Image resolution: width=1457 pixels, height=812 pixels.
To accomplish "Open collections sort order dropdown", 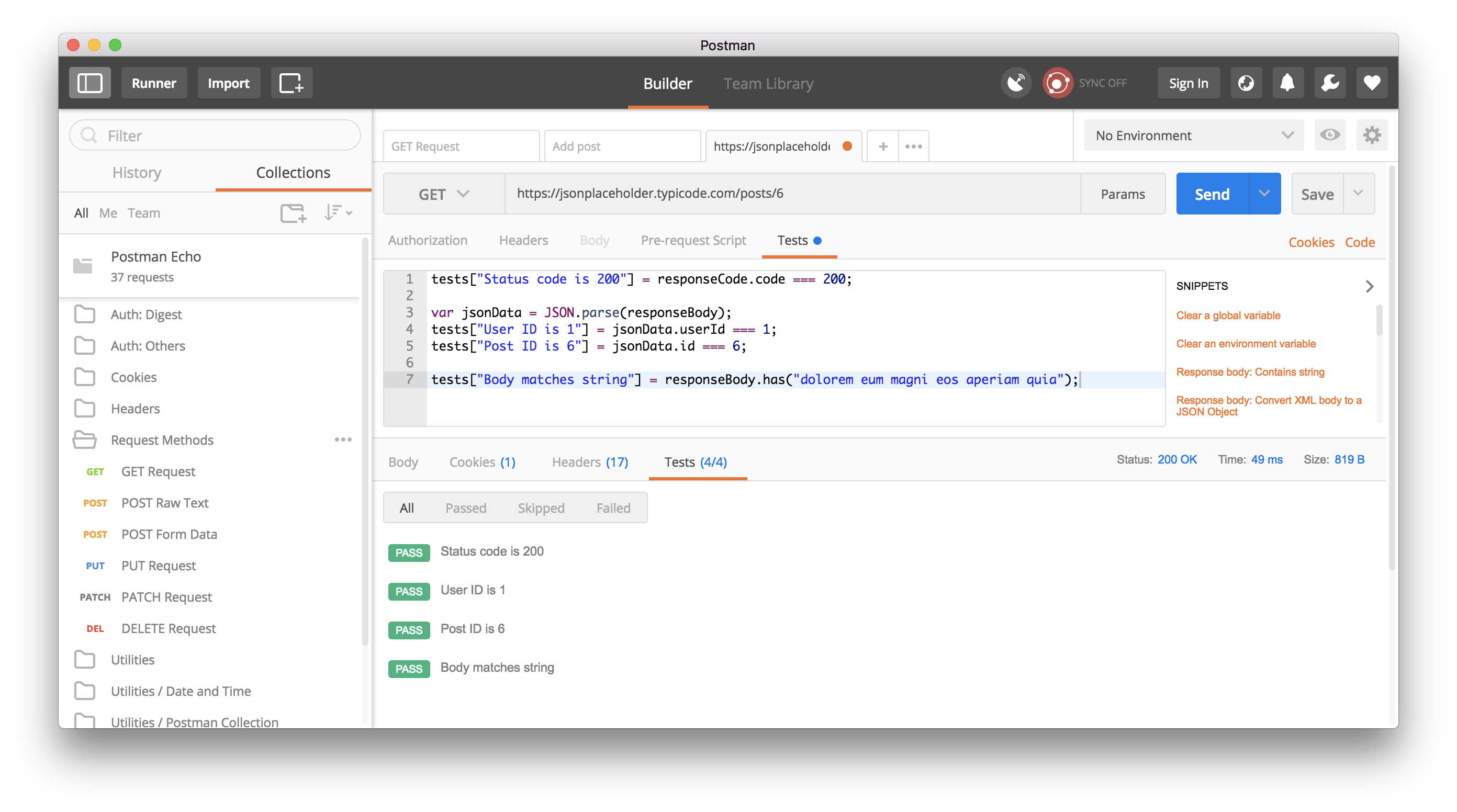I will coord(338,213).
